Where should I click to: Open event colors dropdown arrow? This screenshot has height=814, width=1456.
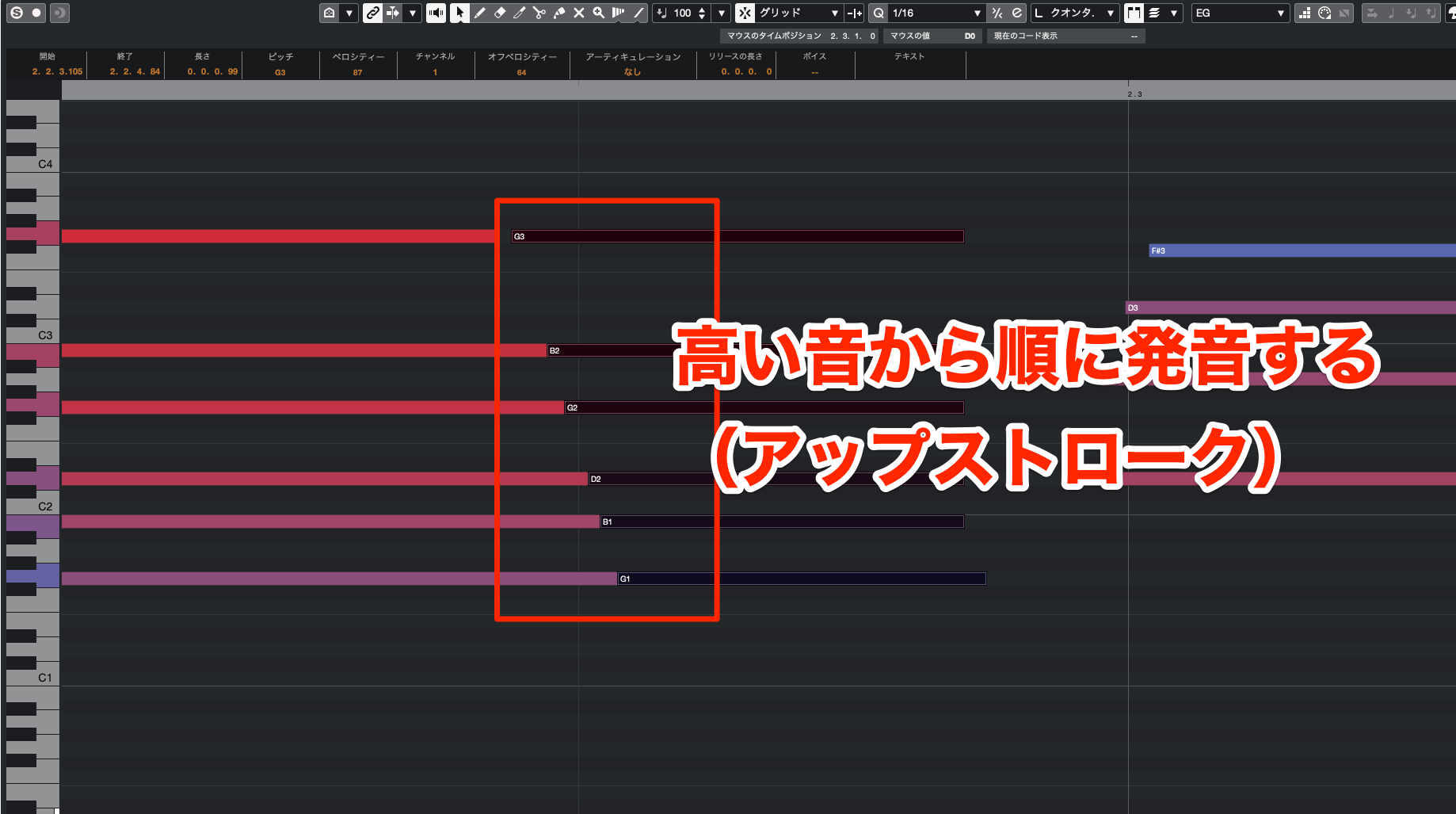(x=1174, y=13)
